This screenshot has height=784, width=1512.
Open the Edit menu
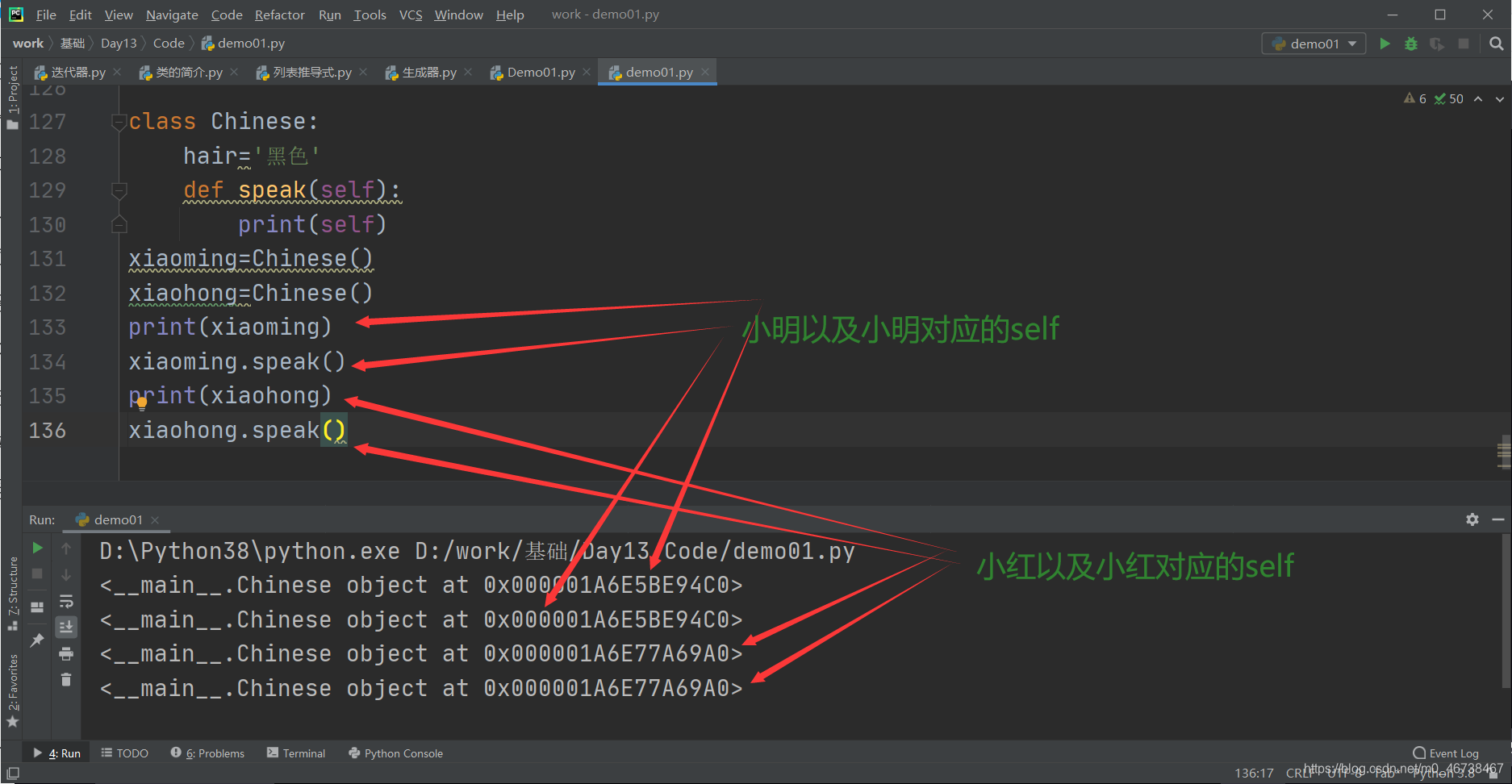(80, 15)
